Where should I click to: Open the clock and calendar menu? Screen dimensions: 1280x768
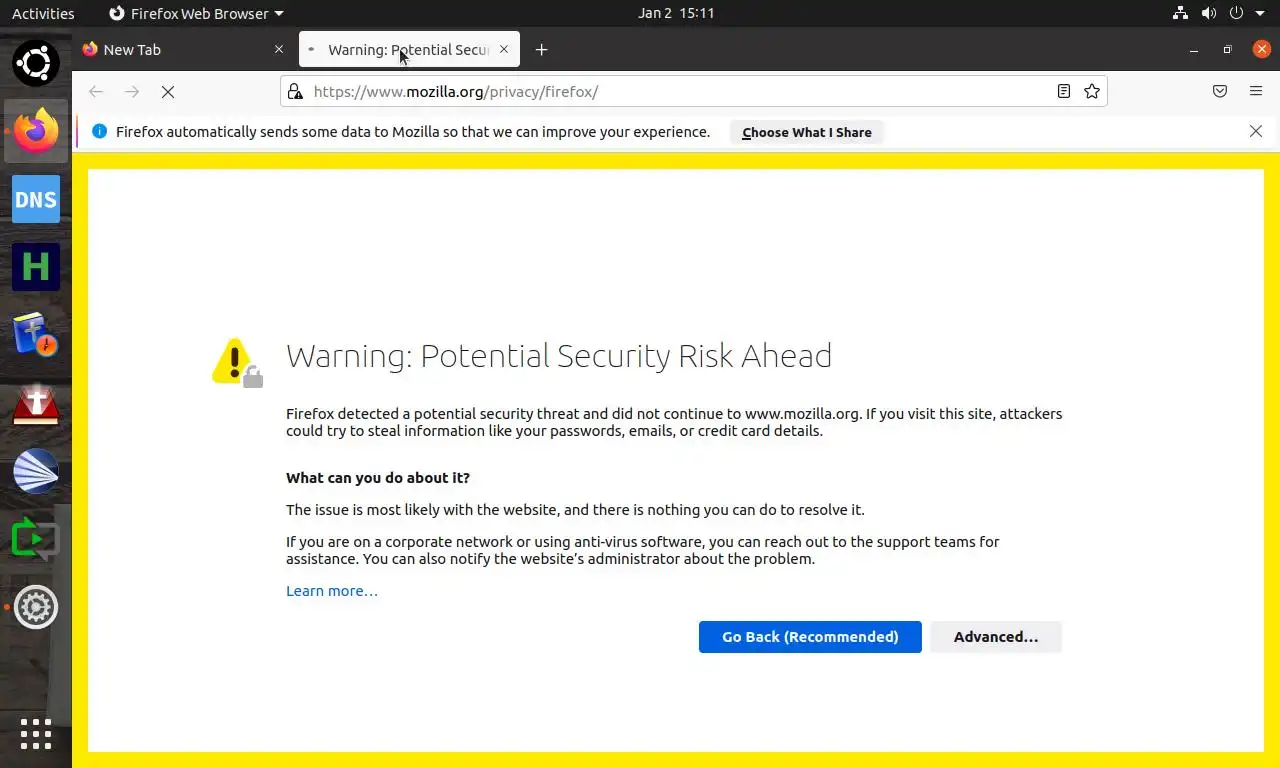676,13
